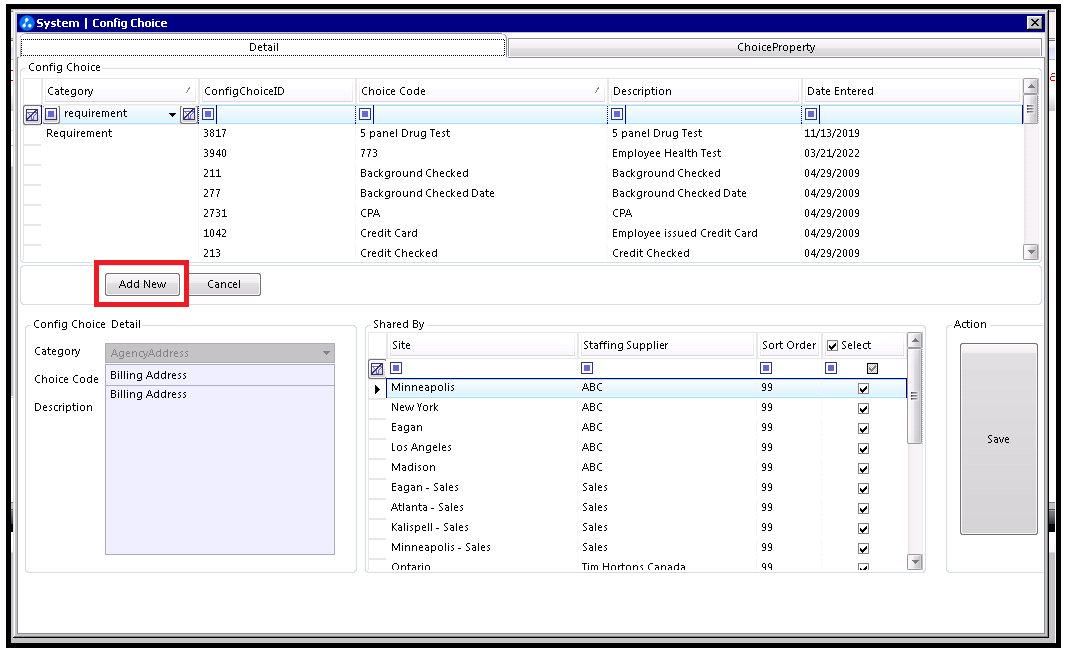Image resolution: width=1069 pixels, height=651 pixels.
Task: Toggle the Select filter row checkbox
Action: click(872, 368)
